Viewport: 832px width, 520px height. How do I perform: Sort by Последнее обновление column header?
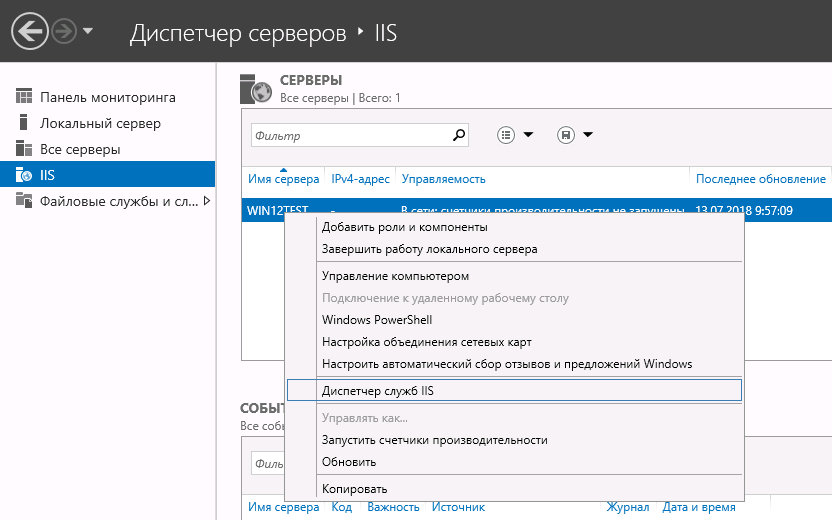pyautogui.click(x=760, y=179)
